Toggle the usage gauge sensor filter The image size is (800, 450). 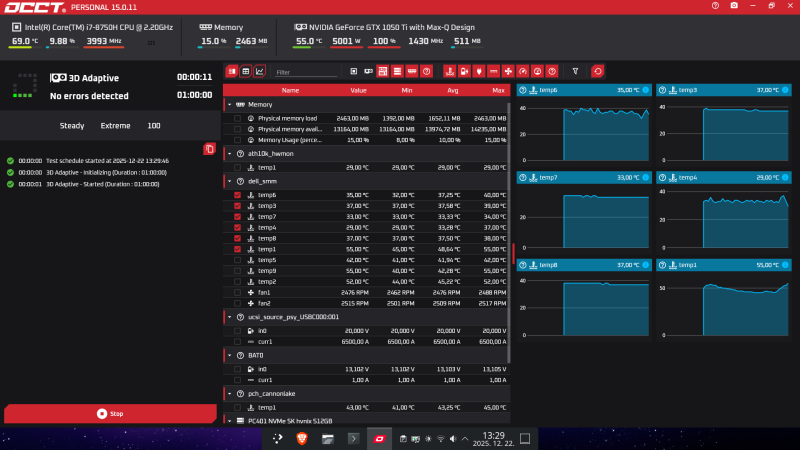click(x=522, y=71)
